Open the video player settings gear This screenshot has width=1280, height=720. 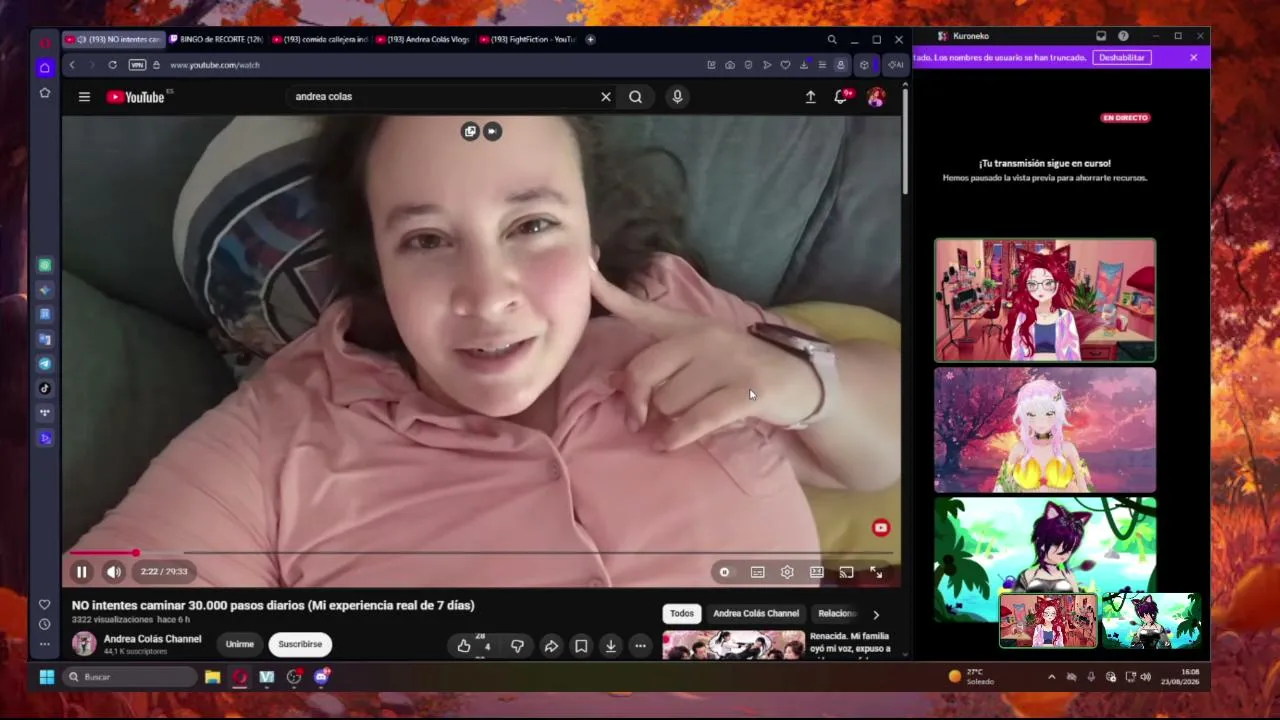787,572
